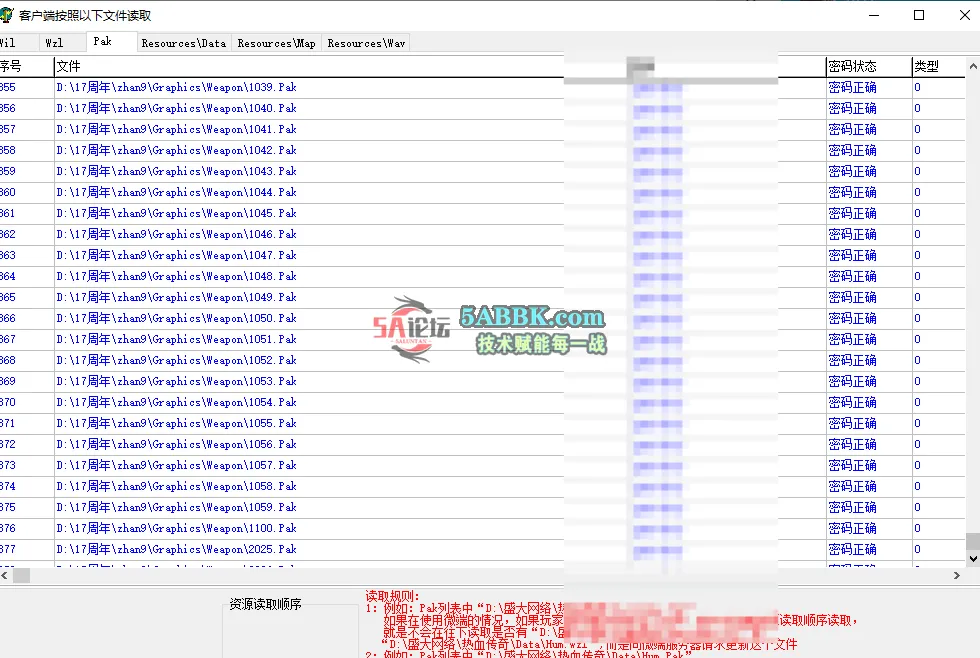Select row with Weapon\1049.Pak

482,297
